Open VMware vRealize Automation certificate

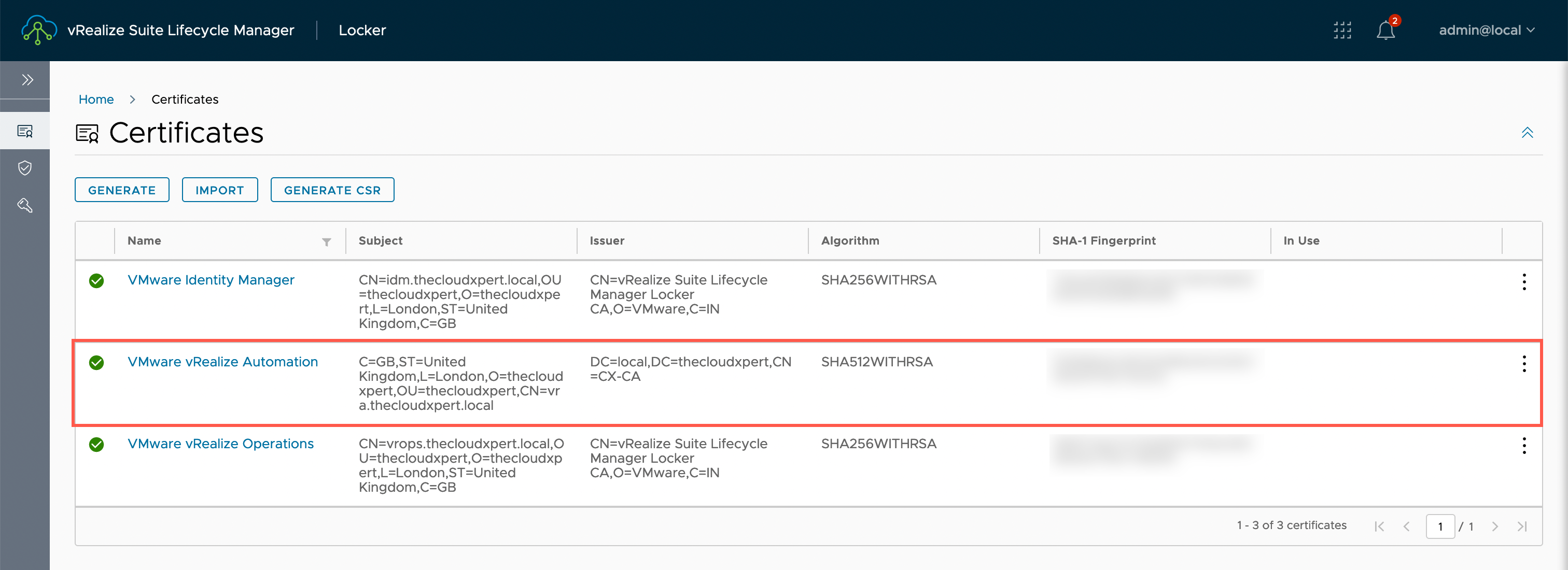pyautogui.click(x=222, y=362)
